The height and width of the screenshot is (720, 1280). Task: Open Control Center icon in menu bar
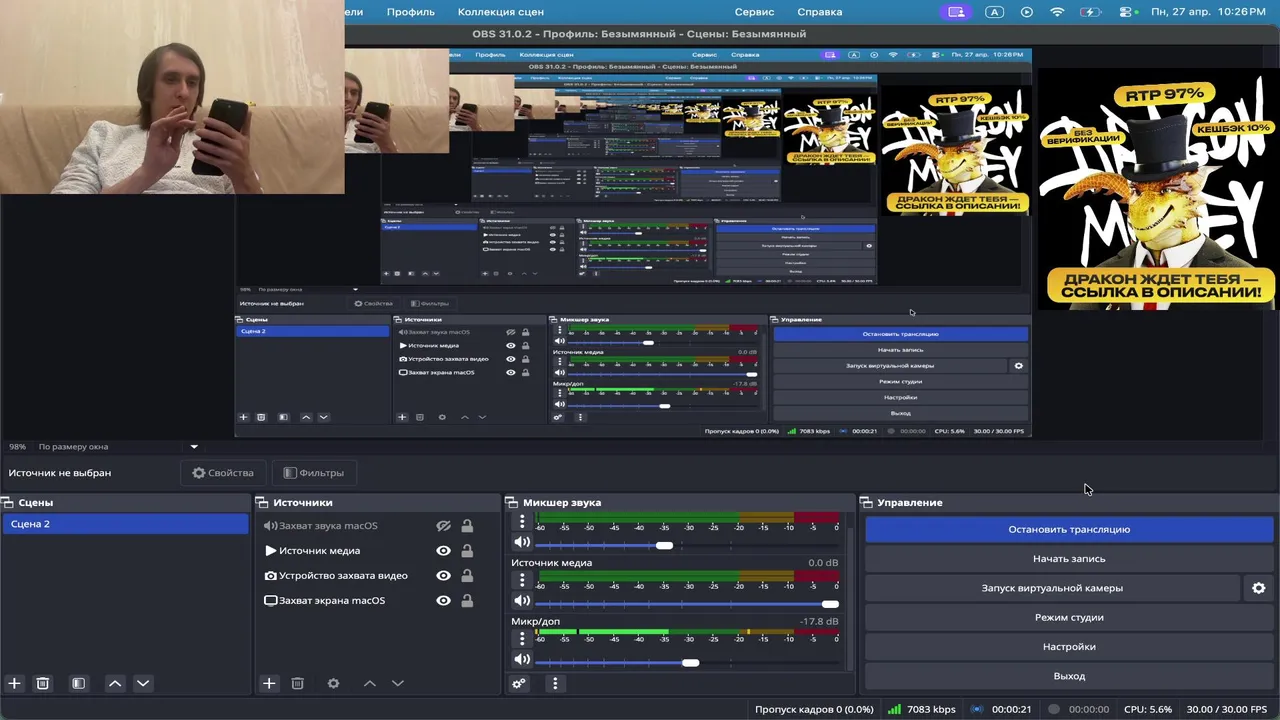click(x=1127, y=12)
